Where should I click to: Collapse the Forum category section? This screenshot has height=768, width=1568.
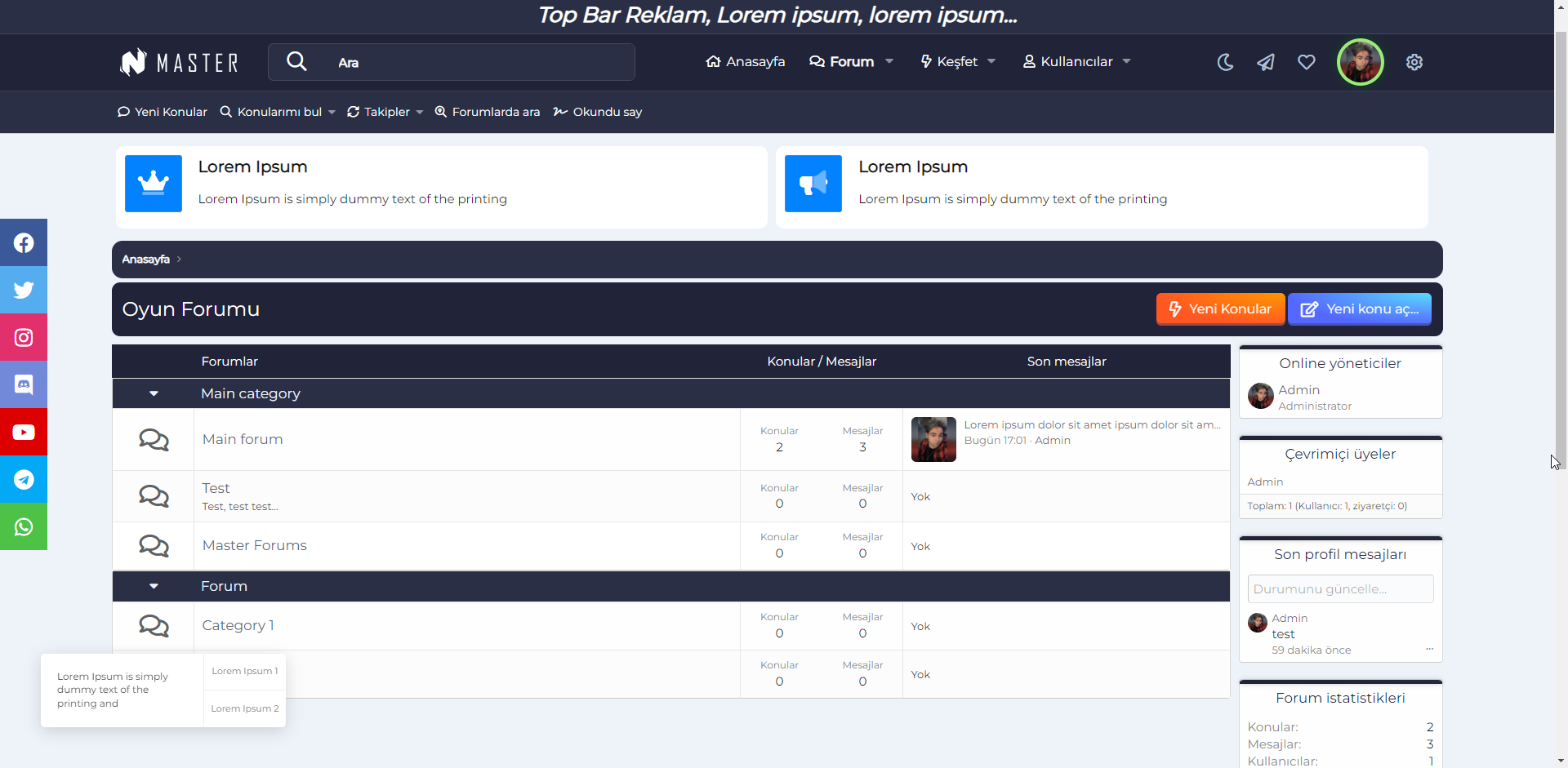tap(154, 586)
